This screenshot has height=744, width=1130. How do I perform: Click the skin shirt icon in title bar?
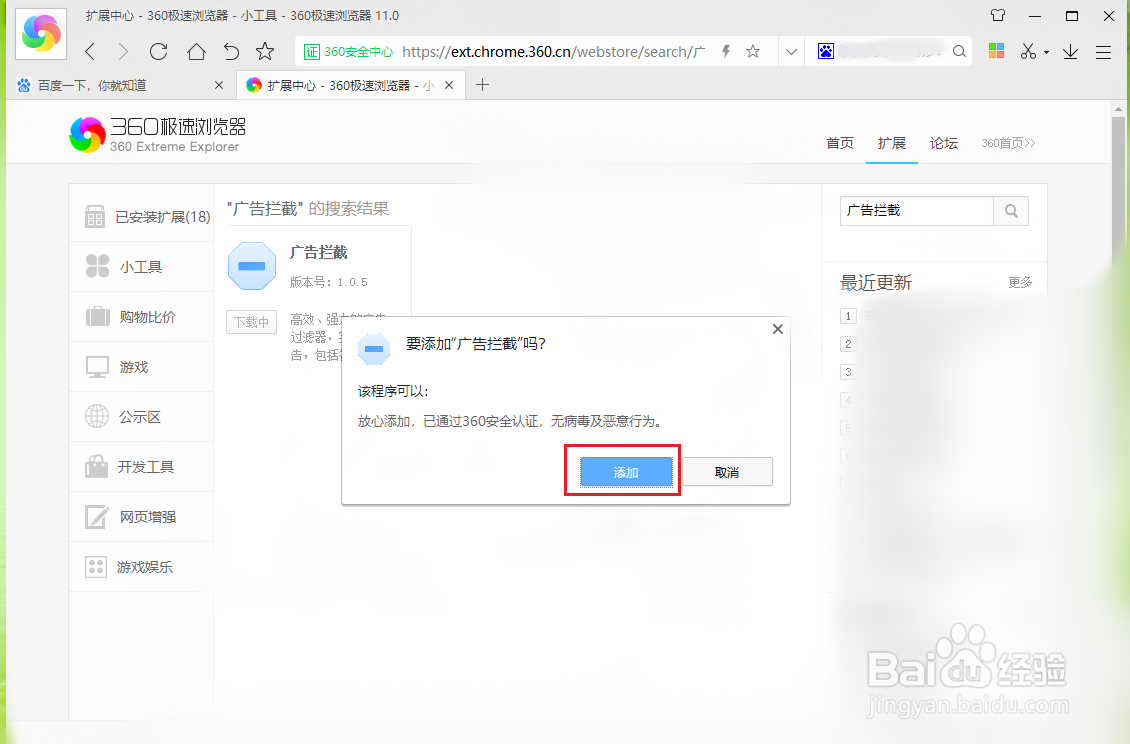click(x=998, y=15)
